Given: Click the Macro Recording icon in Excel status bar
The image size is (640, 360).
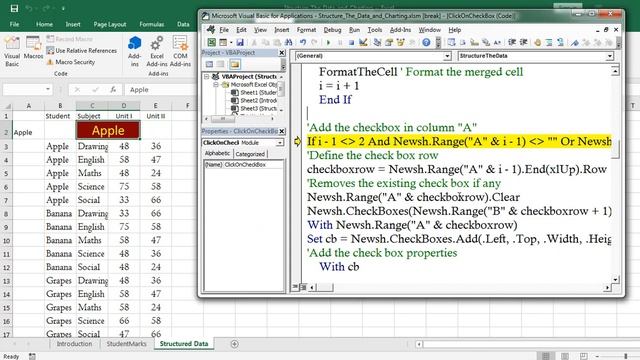Looking at the screenshot, I should coord(32,356).
